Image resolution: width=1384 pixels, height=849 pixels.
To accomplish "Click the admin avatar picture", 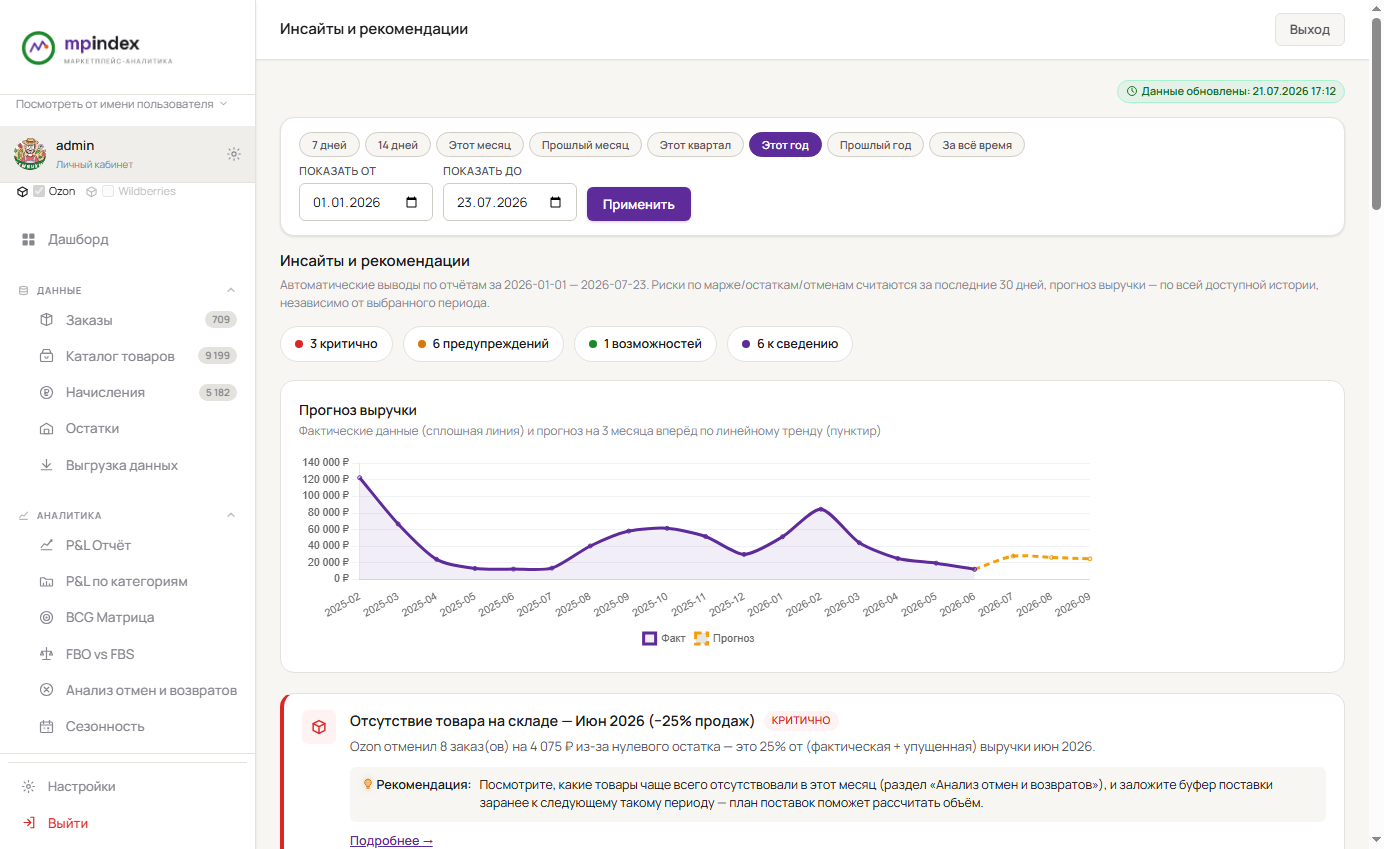I will pos(30,153).
